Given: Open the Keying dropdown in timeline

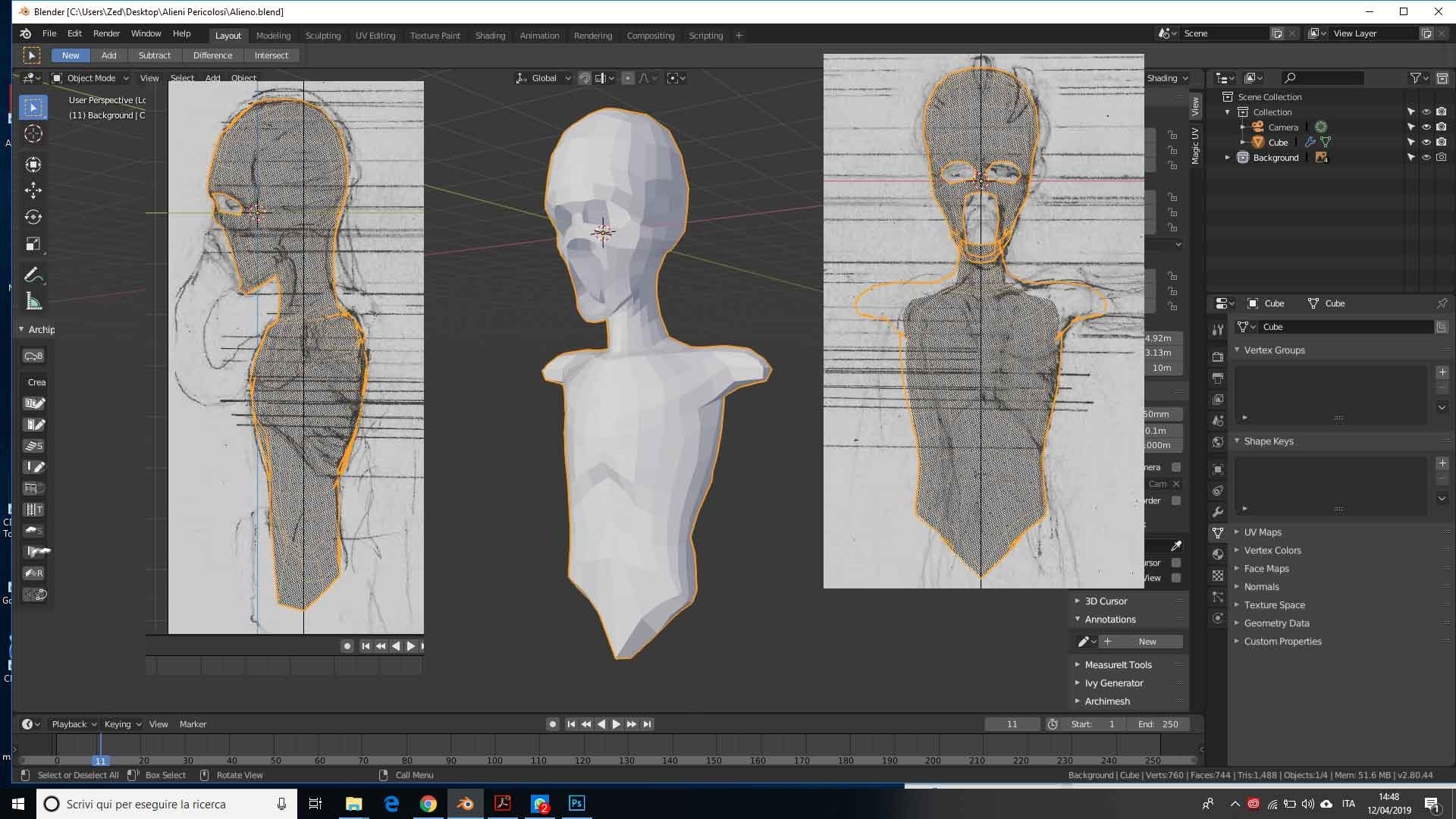Looking at the screenshot, I should (123, 724).
